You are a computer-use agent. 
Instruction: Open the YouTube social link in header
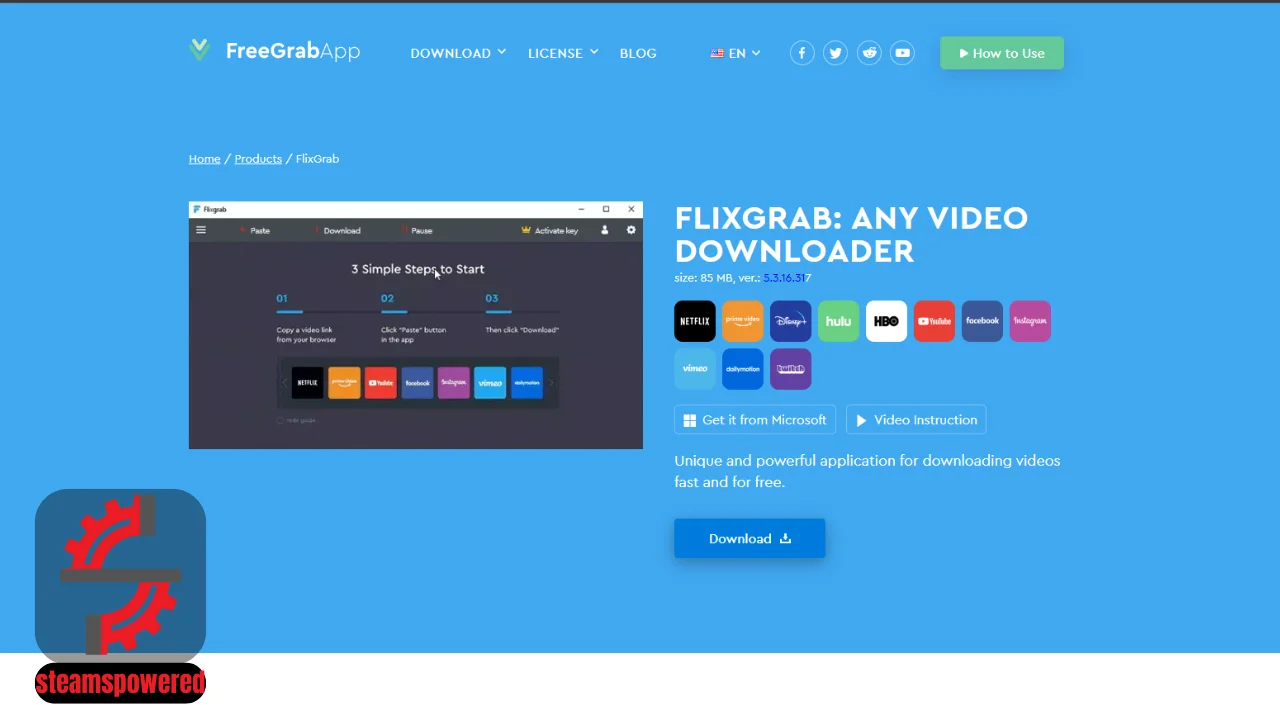coord(903,53)
